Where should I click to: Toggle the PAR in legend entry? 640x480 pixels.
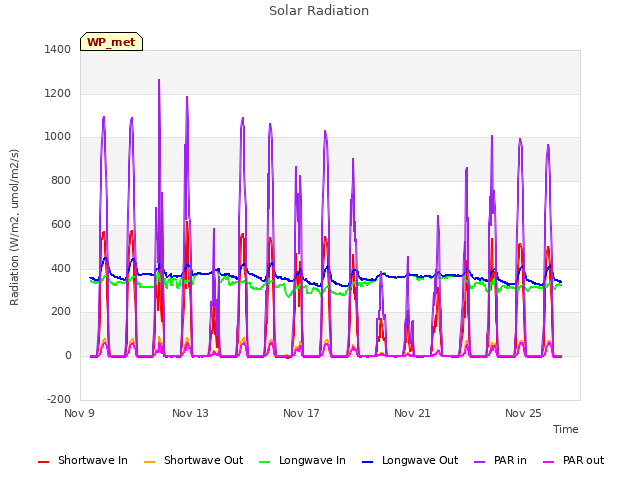click(500, 460)
